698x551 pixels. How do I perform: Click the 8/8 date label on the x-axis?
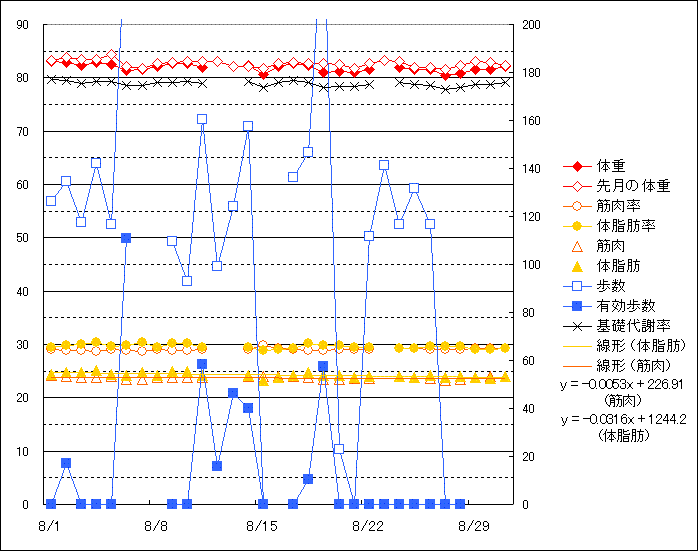point(156,527)
